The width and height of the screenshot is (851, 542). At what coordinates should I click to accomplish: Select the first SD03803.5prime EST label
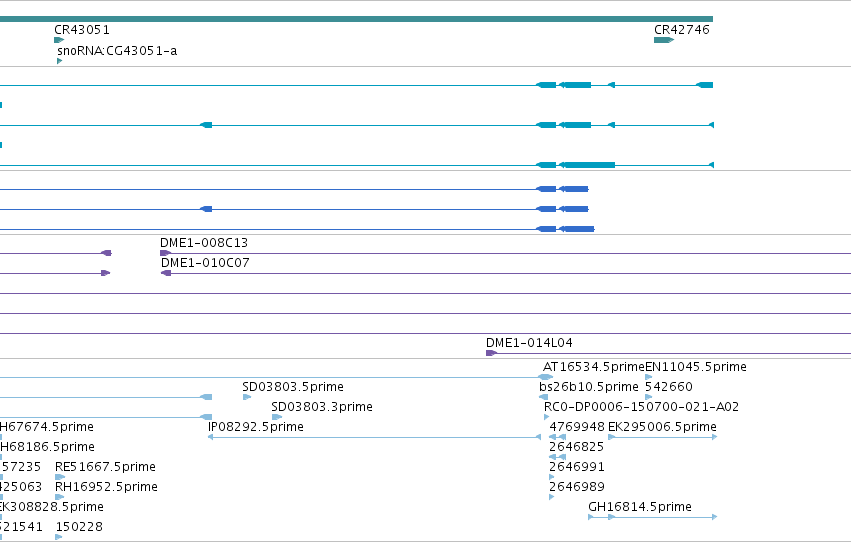293,387
